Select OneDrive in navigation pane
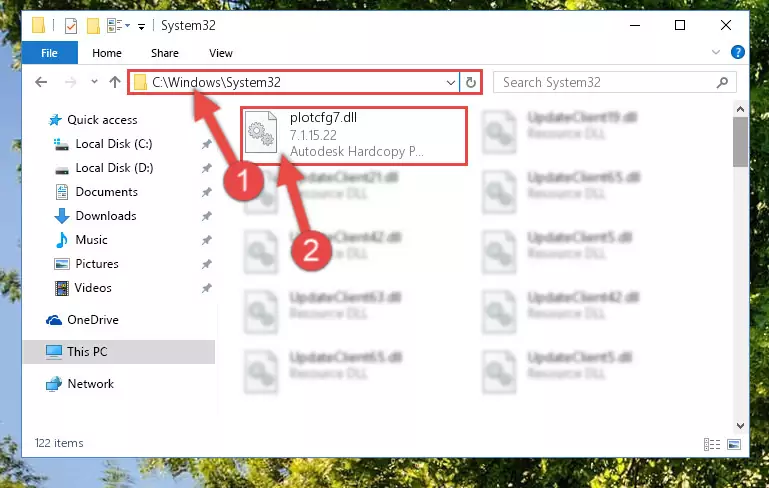Screen dimensions: 769x488 click(x=93, y=320)
